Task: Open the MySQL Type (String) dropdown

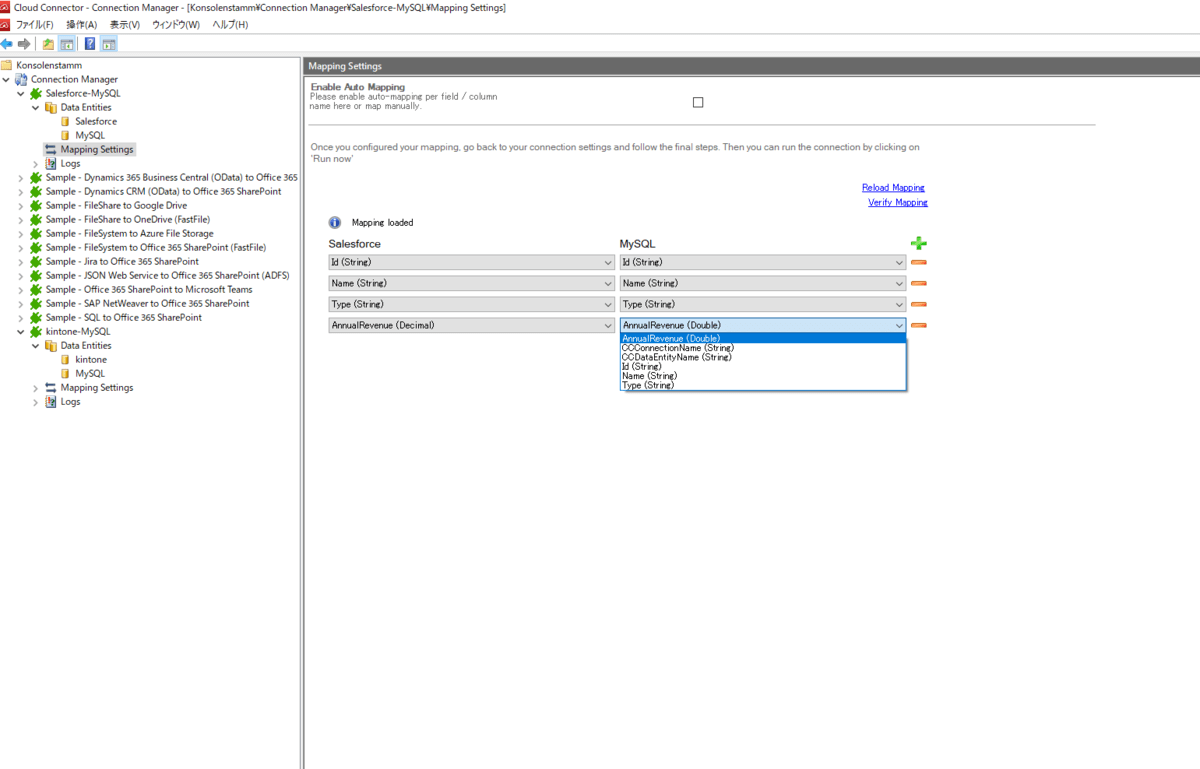Action: tap(763, 304)
